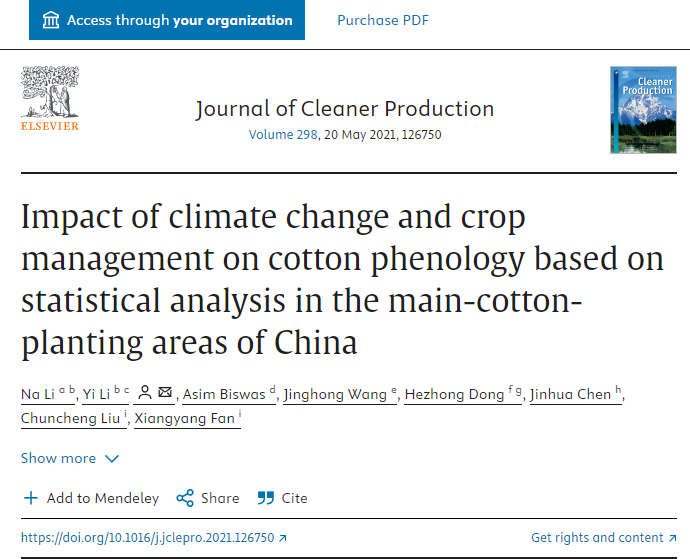Open Get rights and content link
Viewport: 690px width, 559px height.
tap(597, 538)
